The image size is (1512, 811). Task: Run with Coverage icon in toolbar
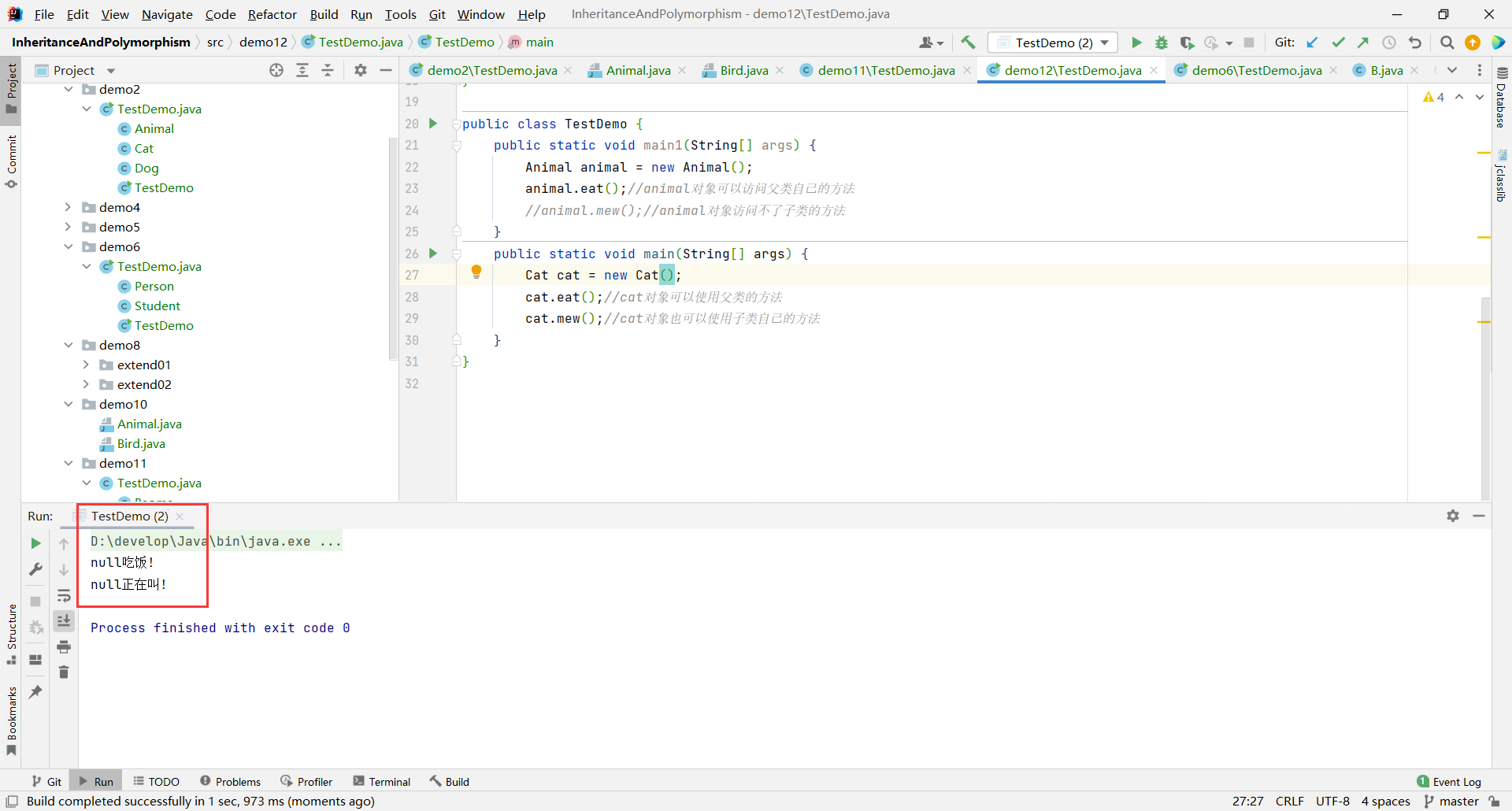click(1187, 43)
